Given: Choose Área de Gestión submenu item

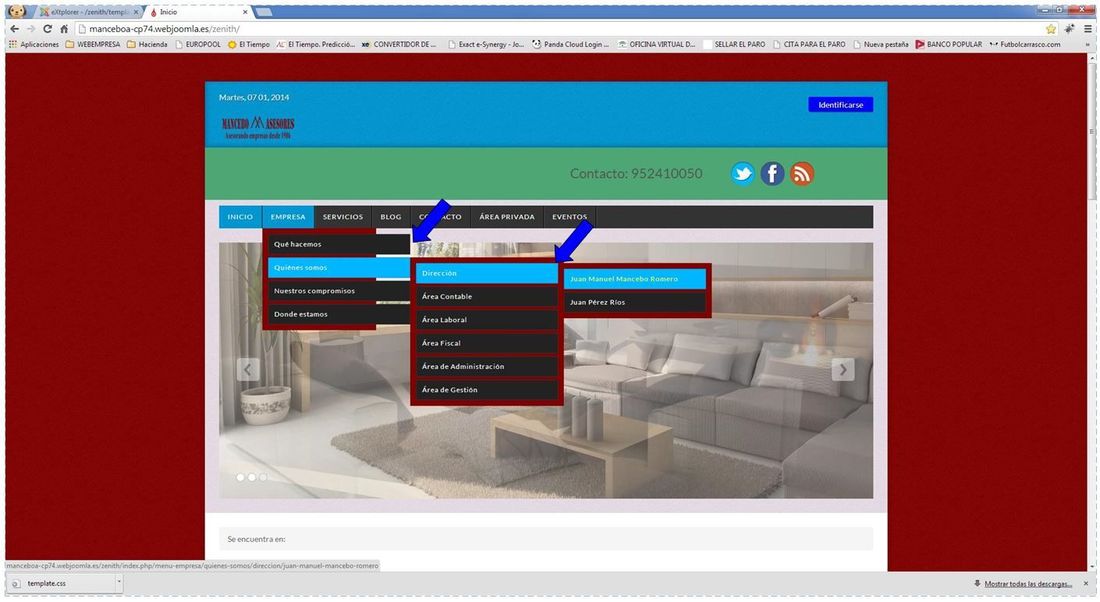Looking at the screenshot, I should tap(487, 389).
